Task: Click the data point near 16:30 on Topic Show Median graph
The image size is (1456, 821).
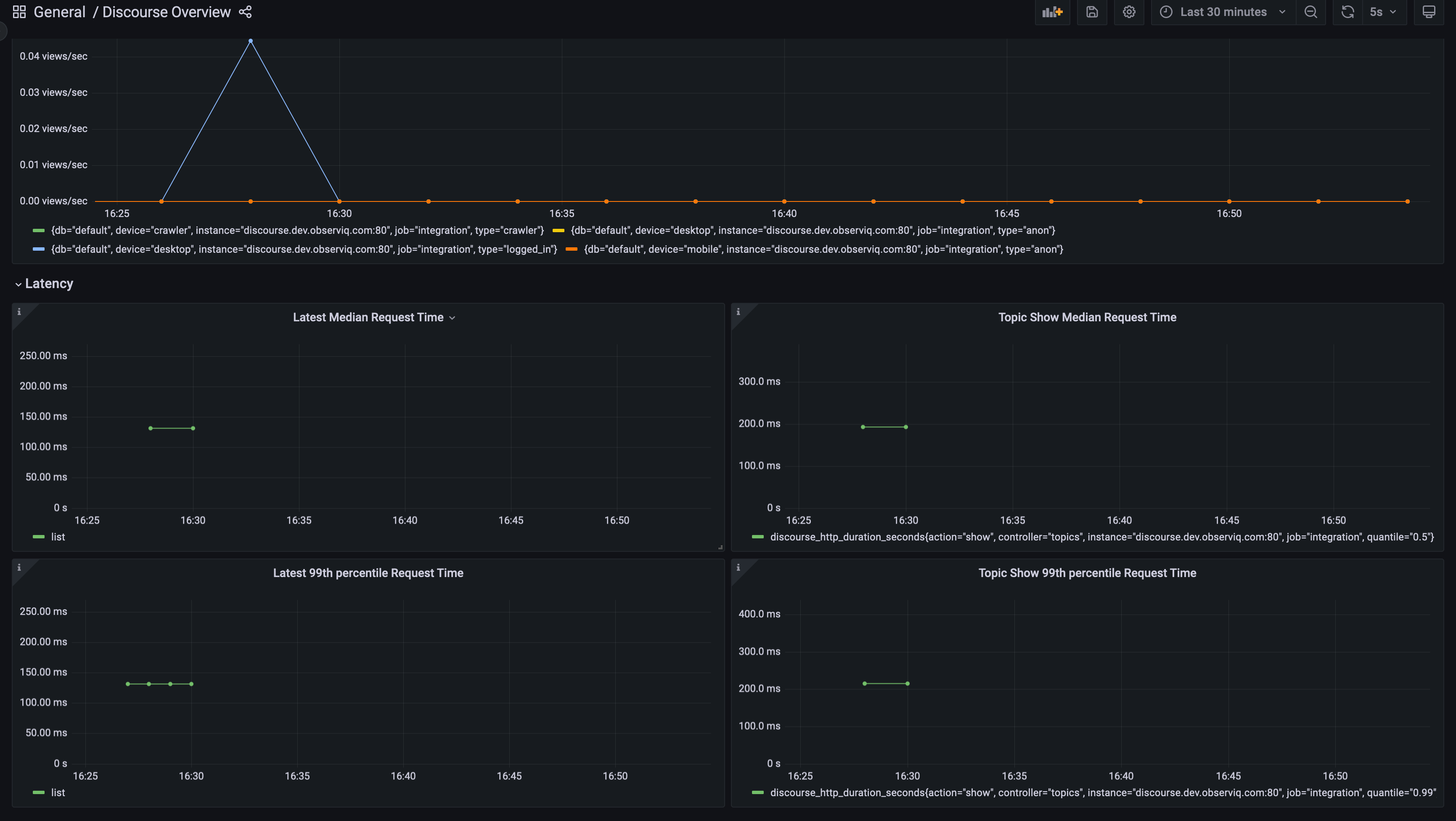Action: pos(905,427)
